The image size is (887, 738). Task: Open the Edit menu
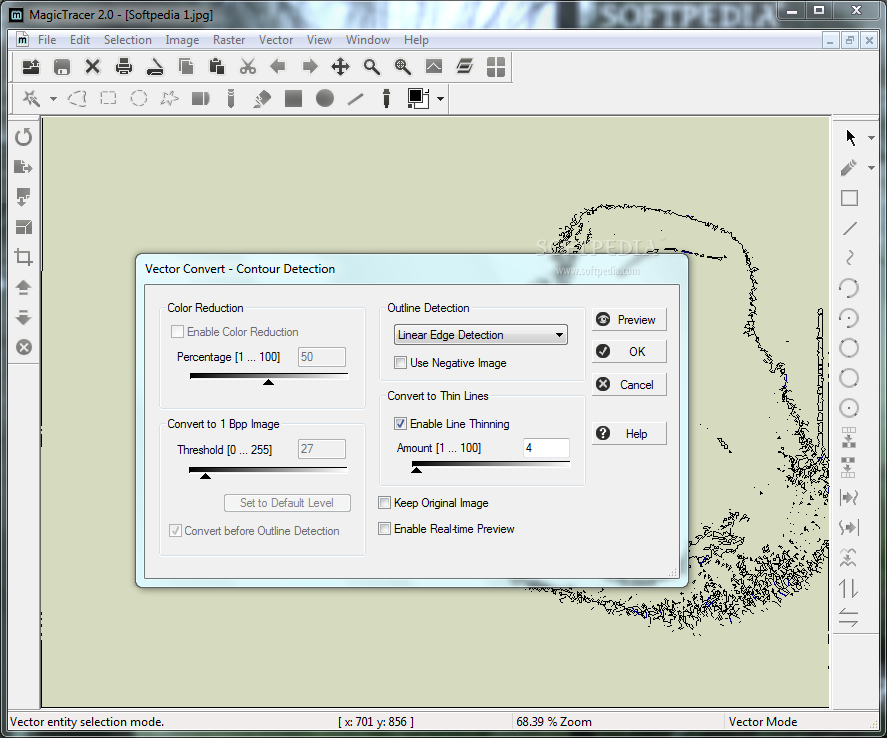(80, 40)
